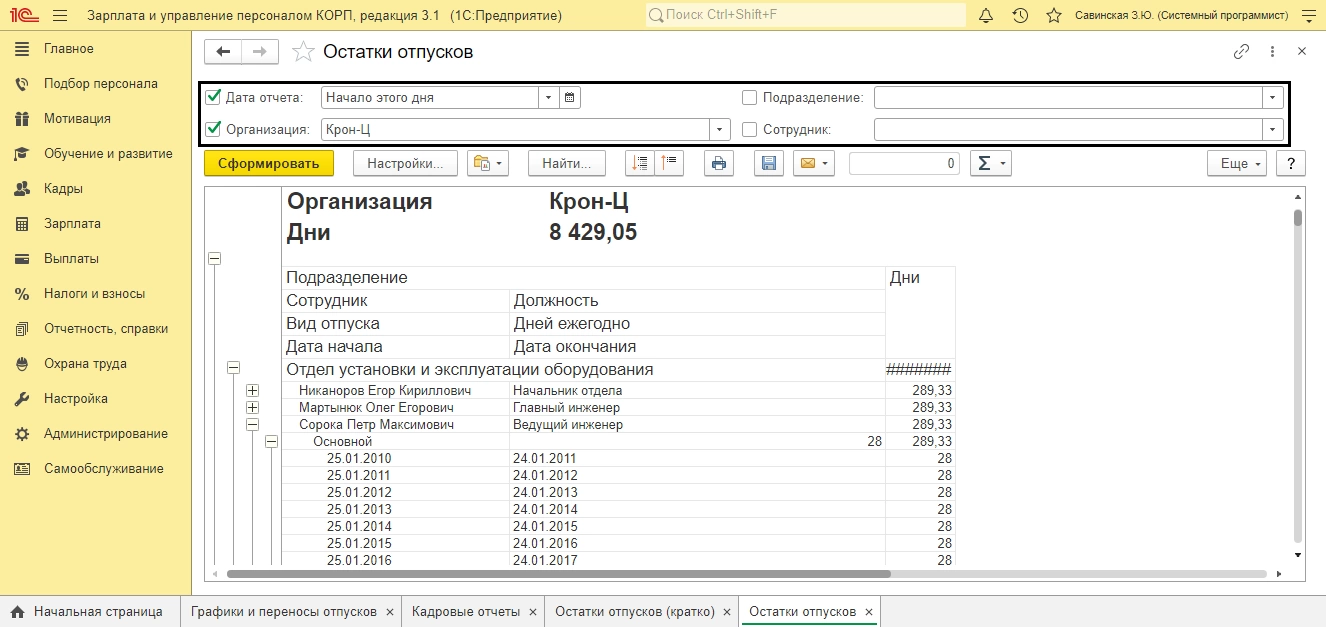Uncheck the Дата отчета checkbox
This screenshot has height=627, width=1326.
tap(213, 98)
